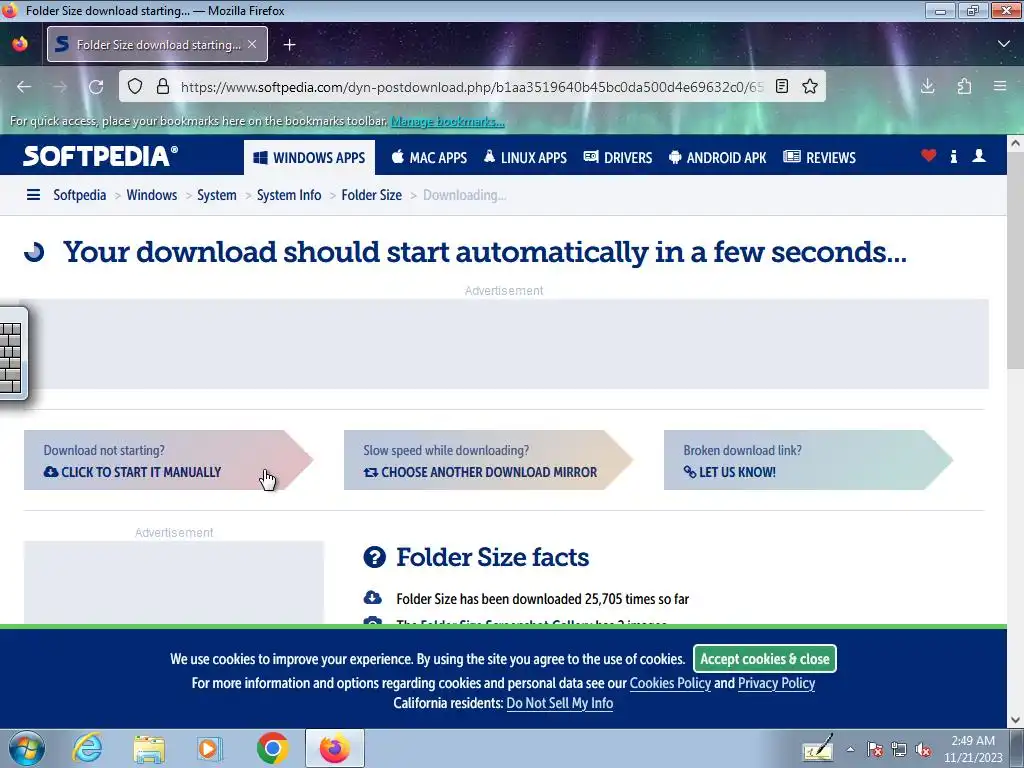1024x768 pixels.
Task: Click the taskbar clock showing 2:49 AM
Action: pos(973,749)
